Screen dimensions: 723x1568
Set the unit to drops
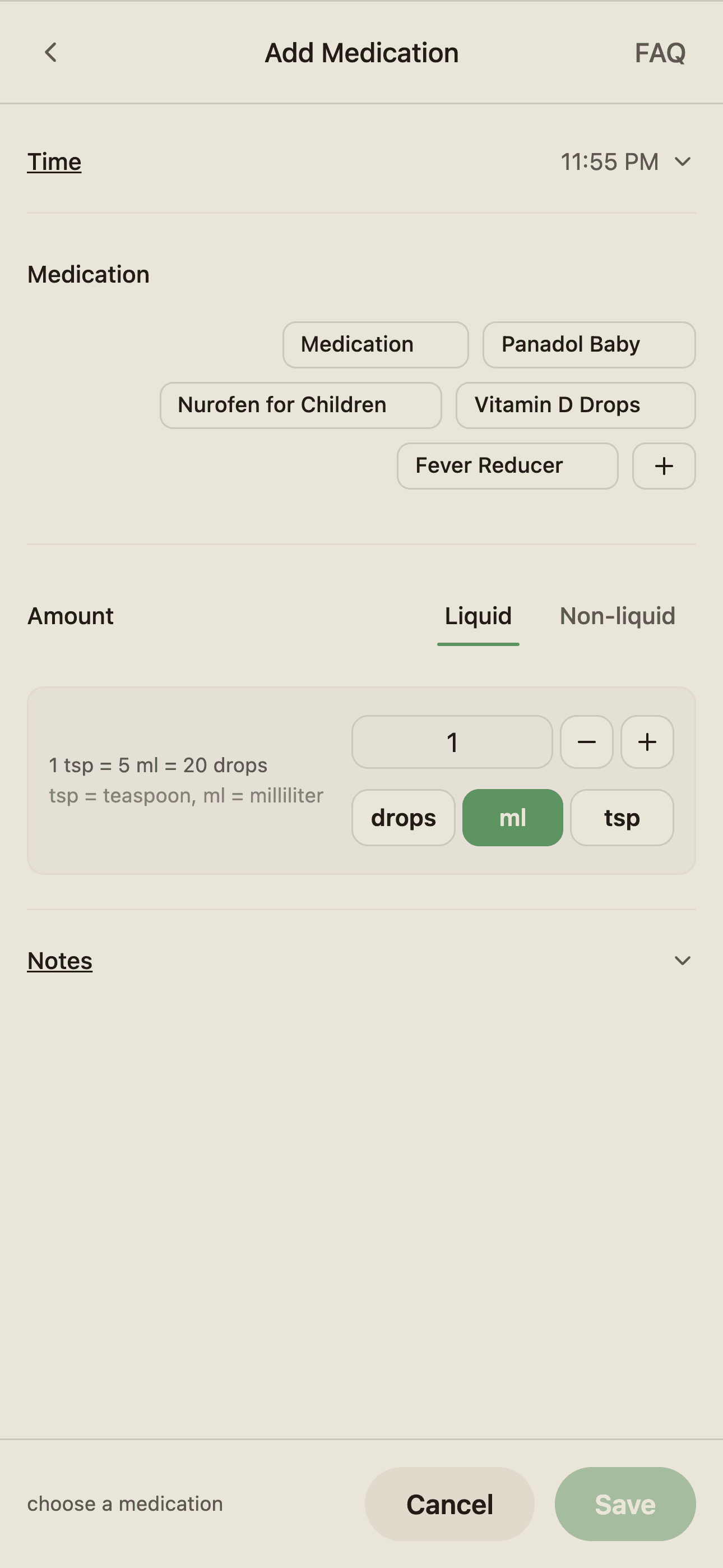click(x=403, y=818)
